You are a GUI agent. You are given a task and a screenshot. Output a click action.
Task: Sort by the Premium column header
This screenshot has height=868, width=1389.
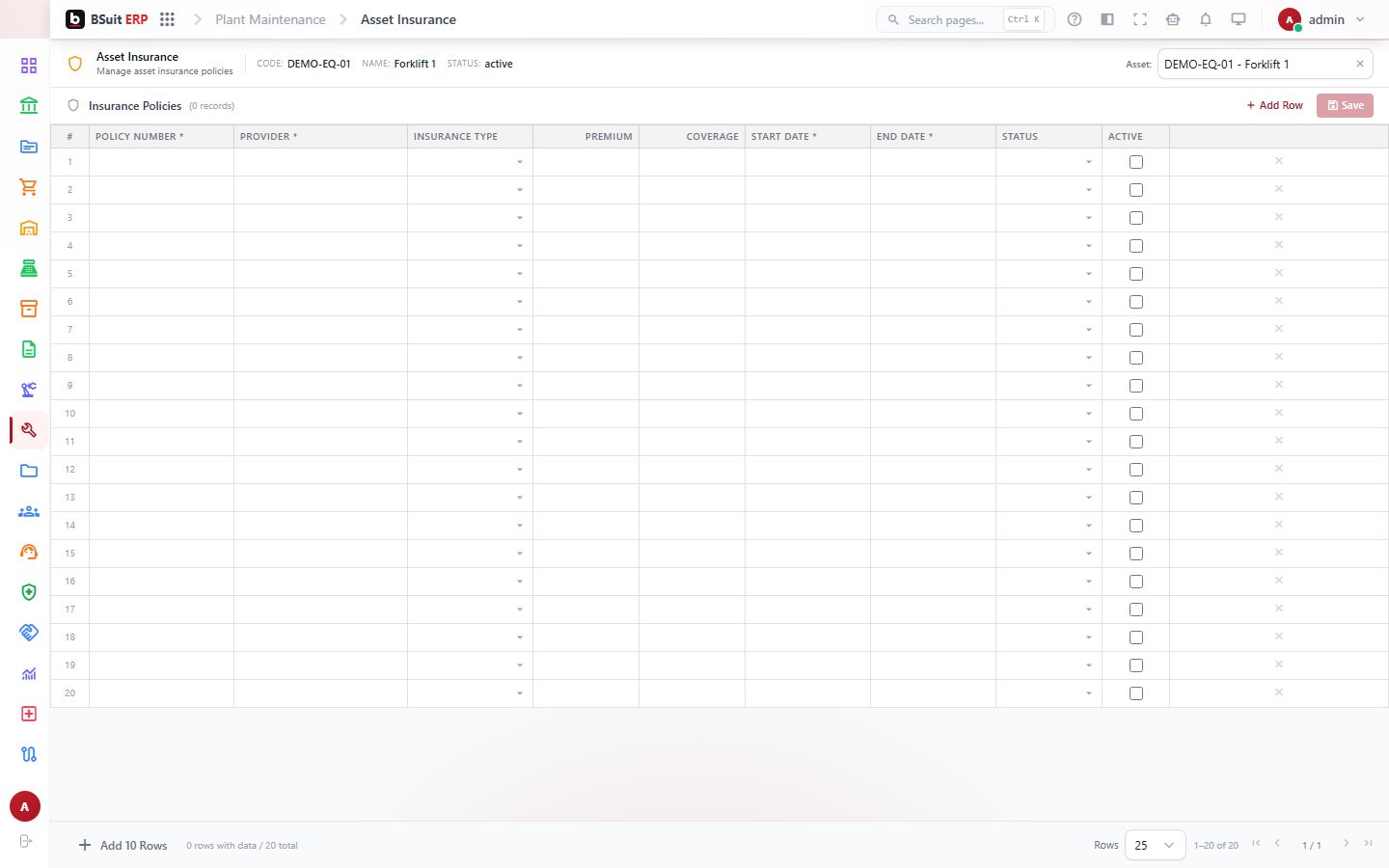point(586,136)
